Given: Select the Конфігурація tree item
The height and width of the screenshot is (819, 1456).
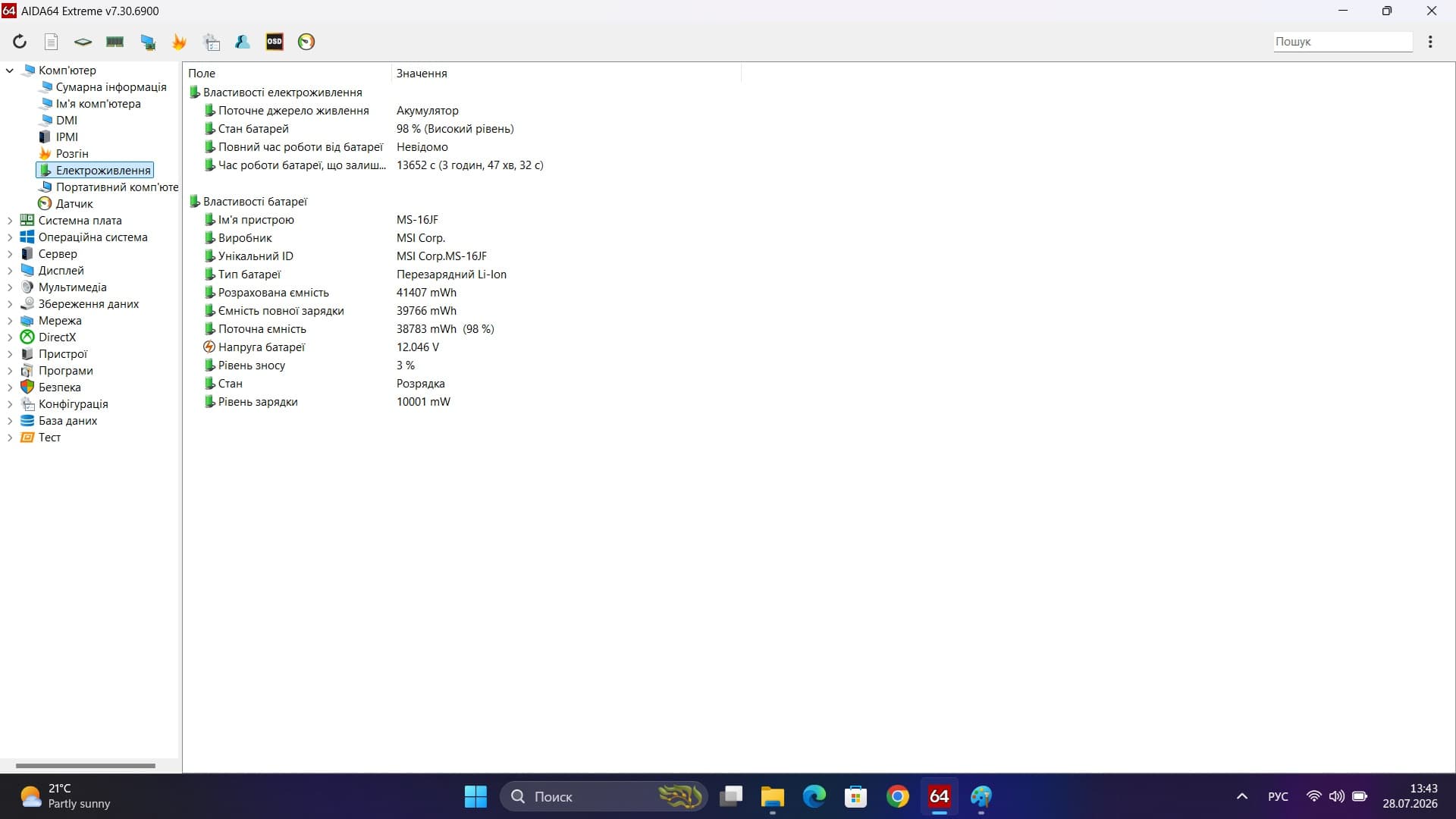Looking at the screenshot, I should point(74,404).
